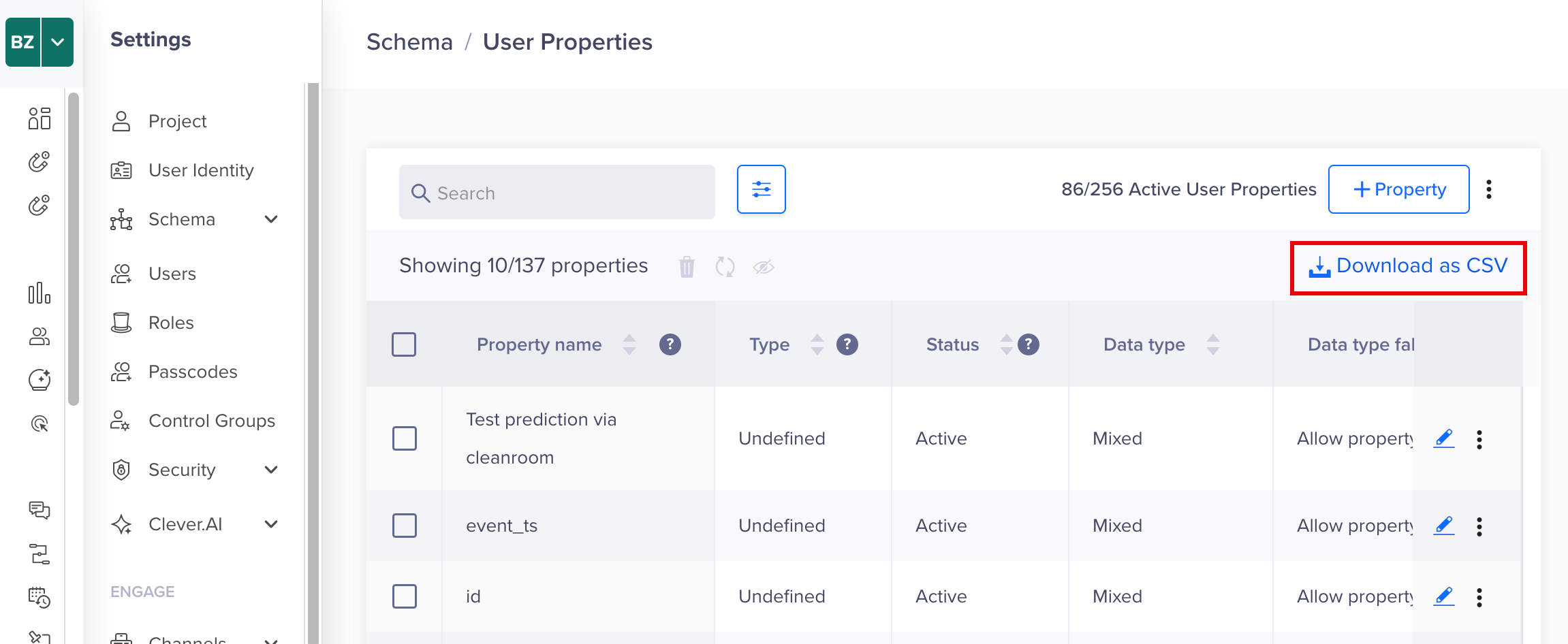Expand the Clever.AI section chevron
Image resolution: width=1568 pixels, height=644 pixels.
coord(271,524)
